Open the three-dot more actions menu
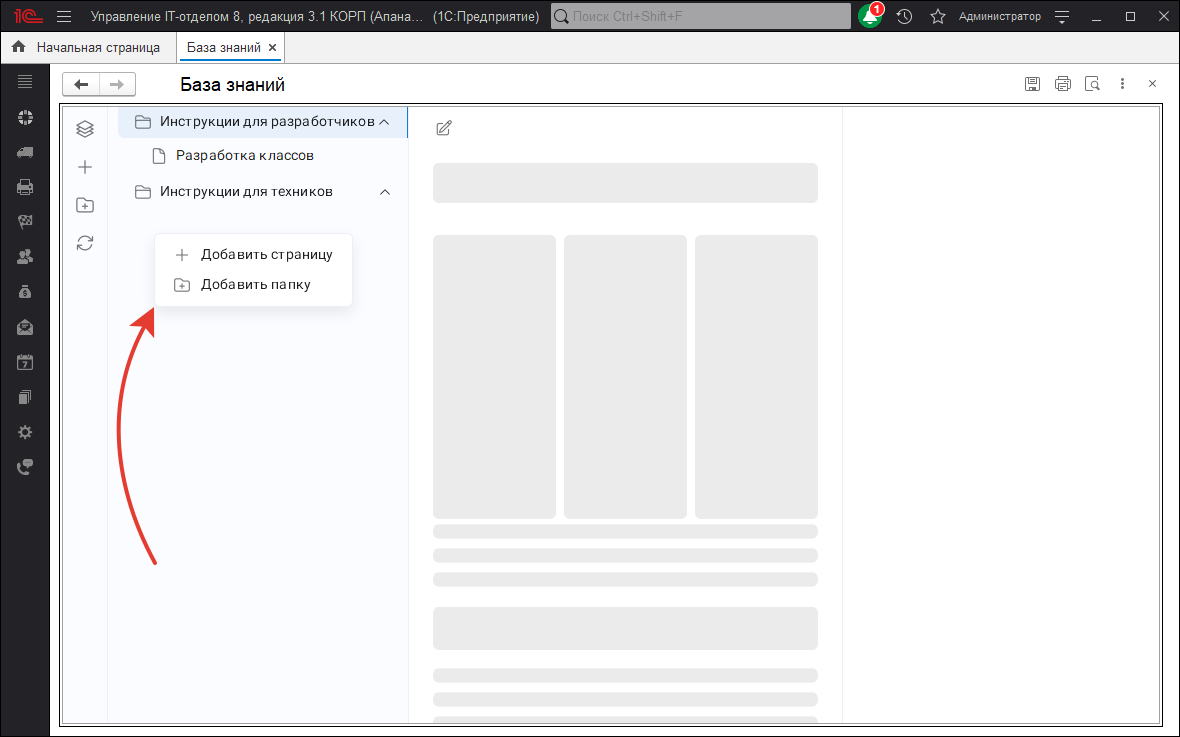Viewport: 1180px width, 737px height. (x=1123, y=84)
